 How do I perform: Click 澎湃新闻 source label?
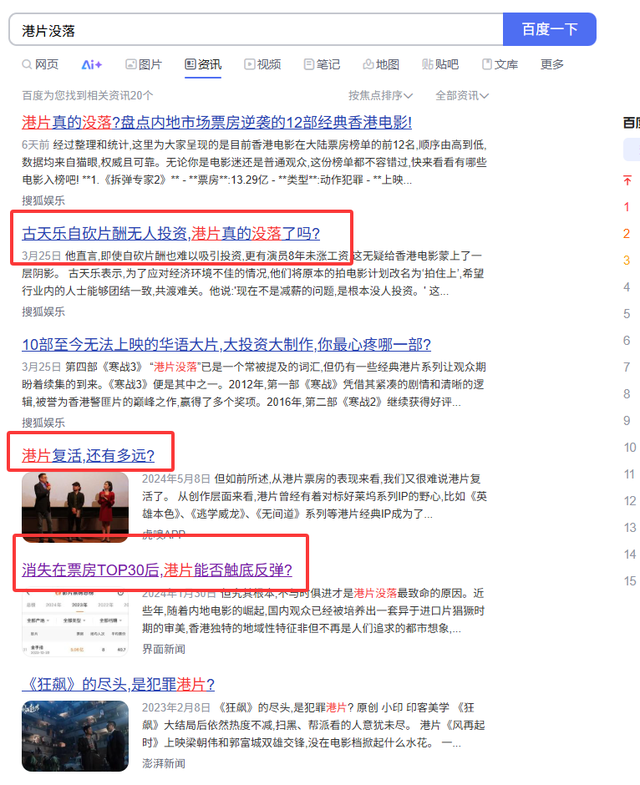[x=164, y=763]
